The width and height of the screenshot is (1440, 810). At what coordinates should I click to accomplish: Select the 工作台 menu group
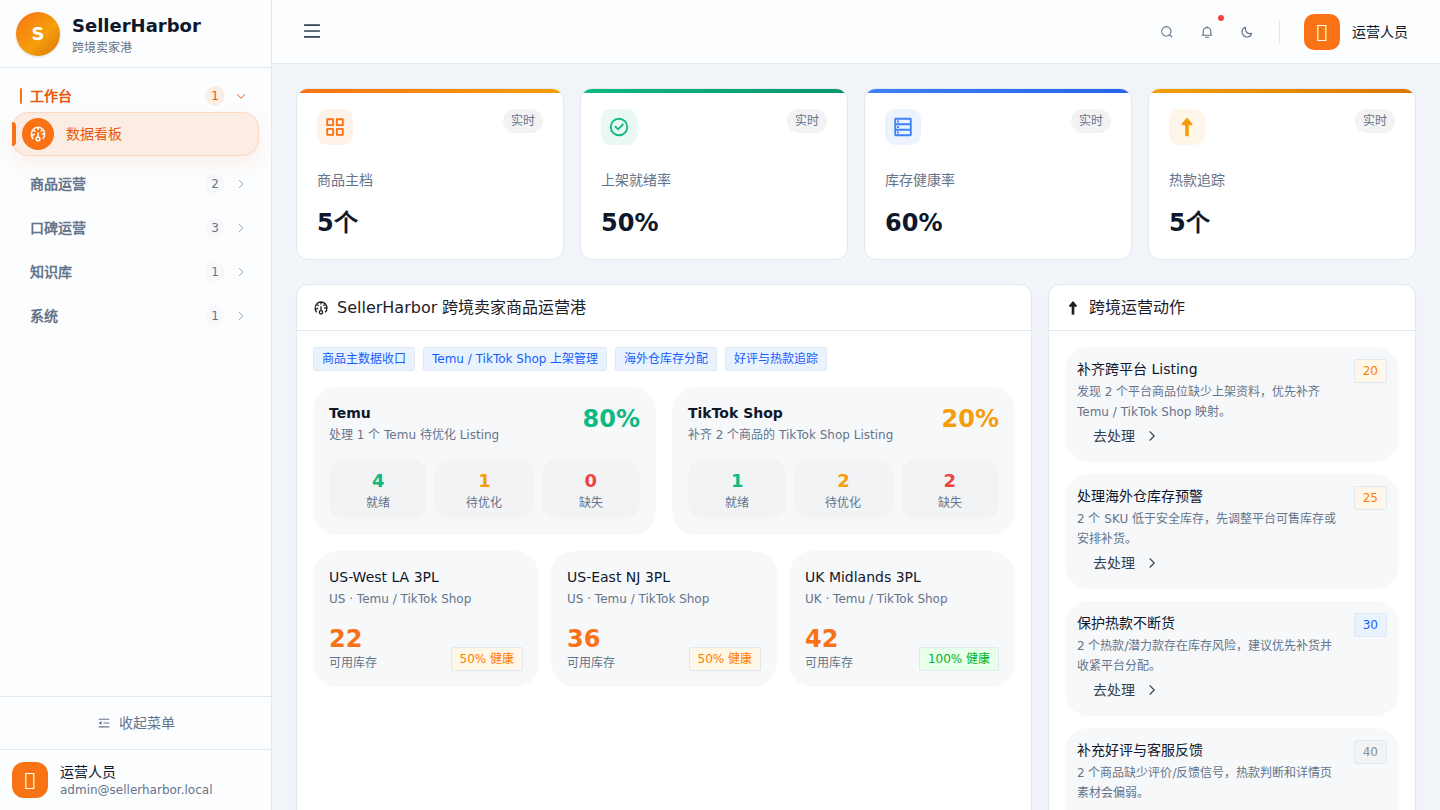135,96
